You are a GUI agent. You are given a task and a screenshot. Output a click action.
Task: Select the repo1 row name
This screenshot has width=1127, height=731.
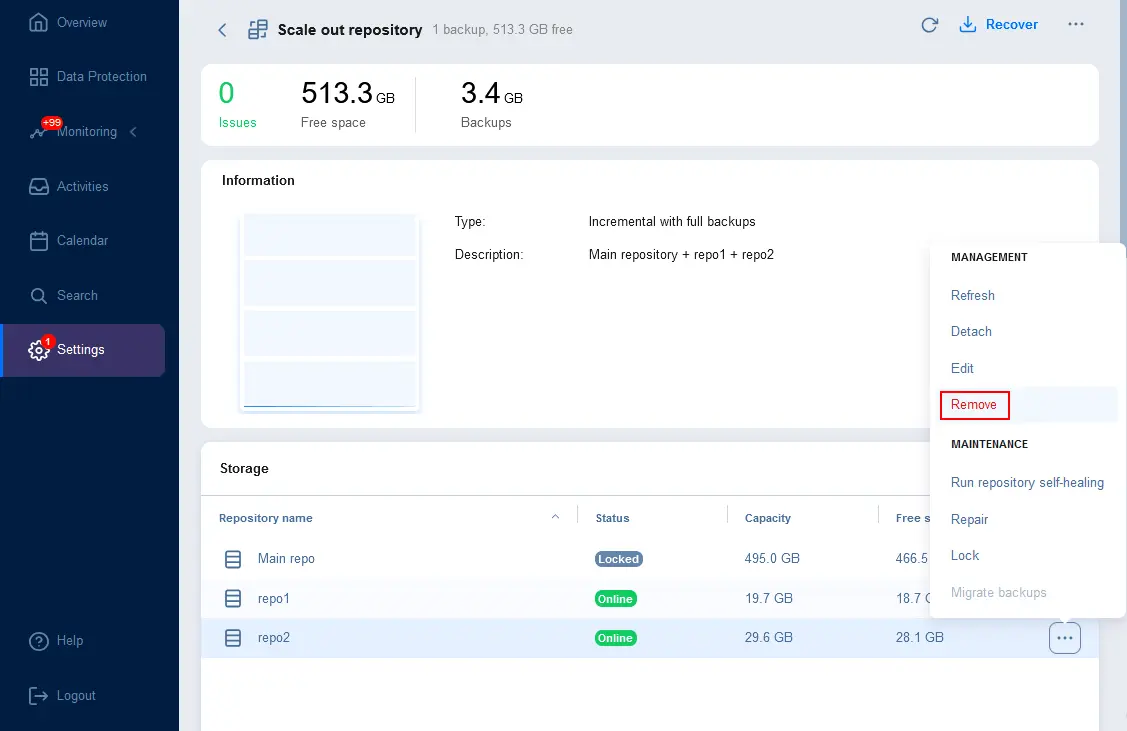(274, 599)
